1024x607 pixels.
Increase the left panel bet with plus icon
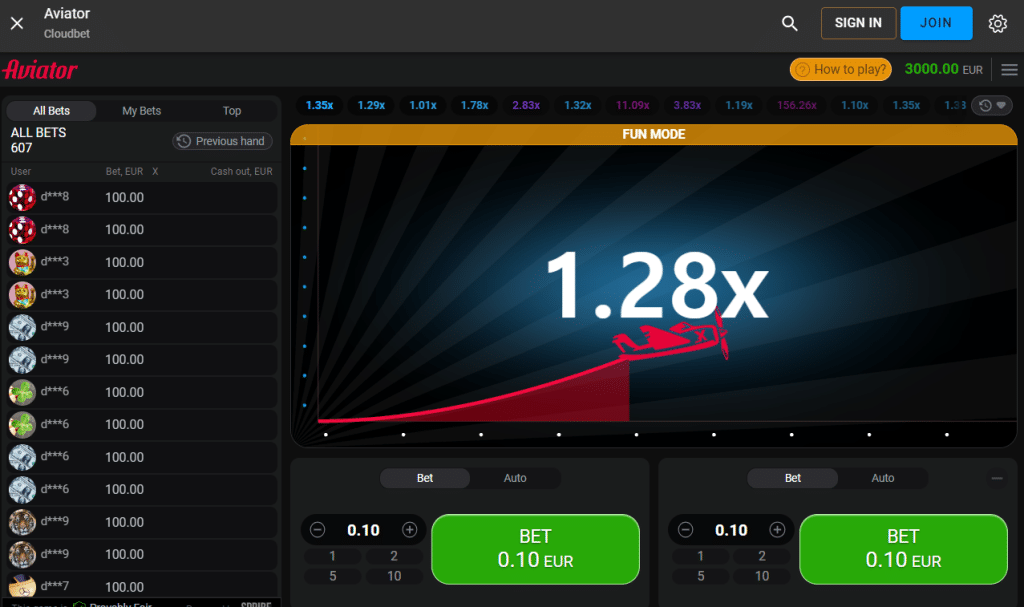[x=409, y=530]
